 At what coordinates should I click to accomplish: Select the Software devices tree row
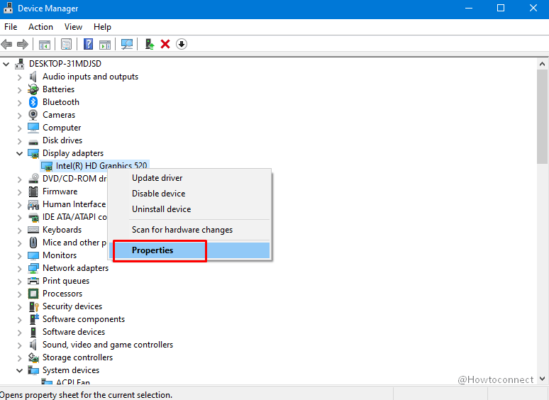point(74,332)
